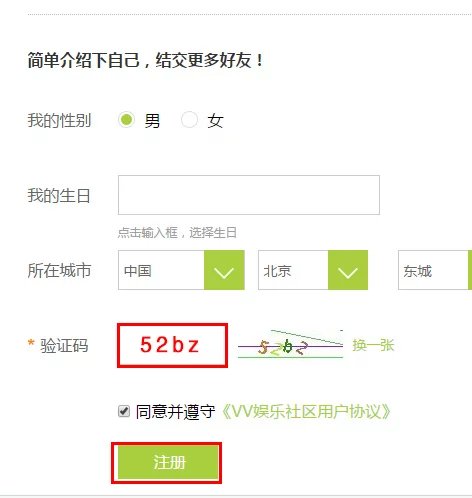Screen dimensions: 472x498
Task: Click the 男 label text
Action: pos(152,121)
